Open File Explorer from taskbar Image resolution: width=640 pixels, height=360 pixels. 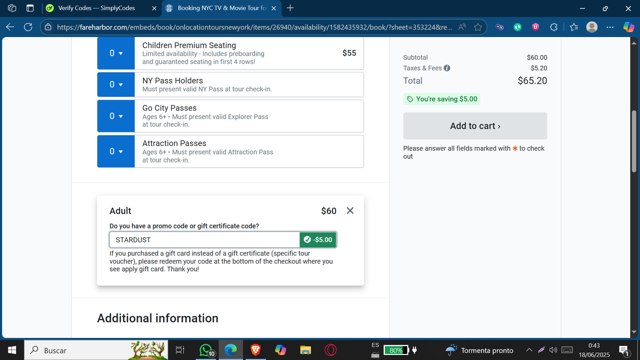(x=305, y=350)
